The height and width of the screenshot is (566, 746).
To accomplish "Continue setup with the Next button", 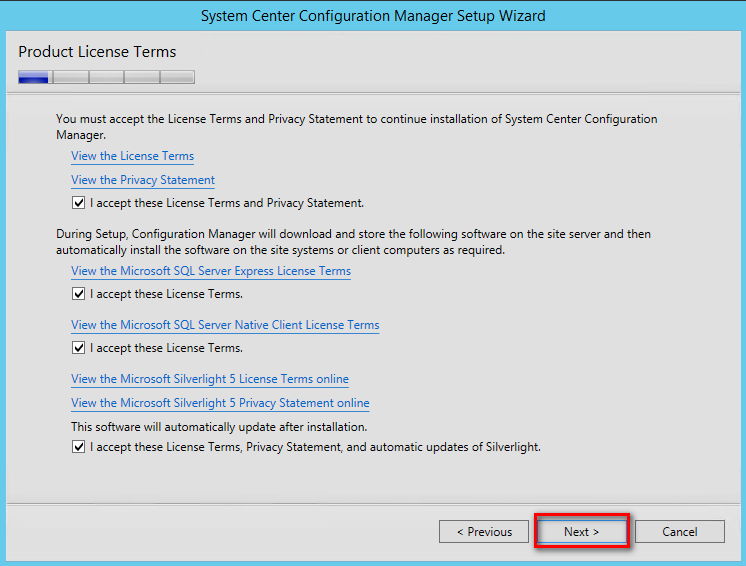I will pyautogui.click(x=581, y=531).
